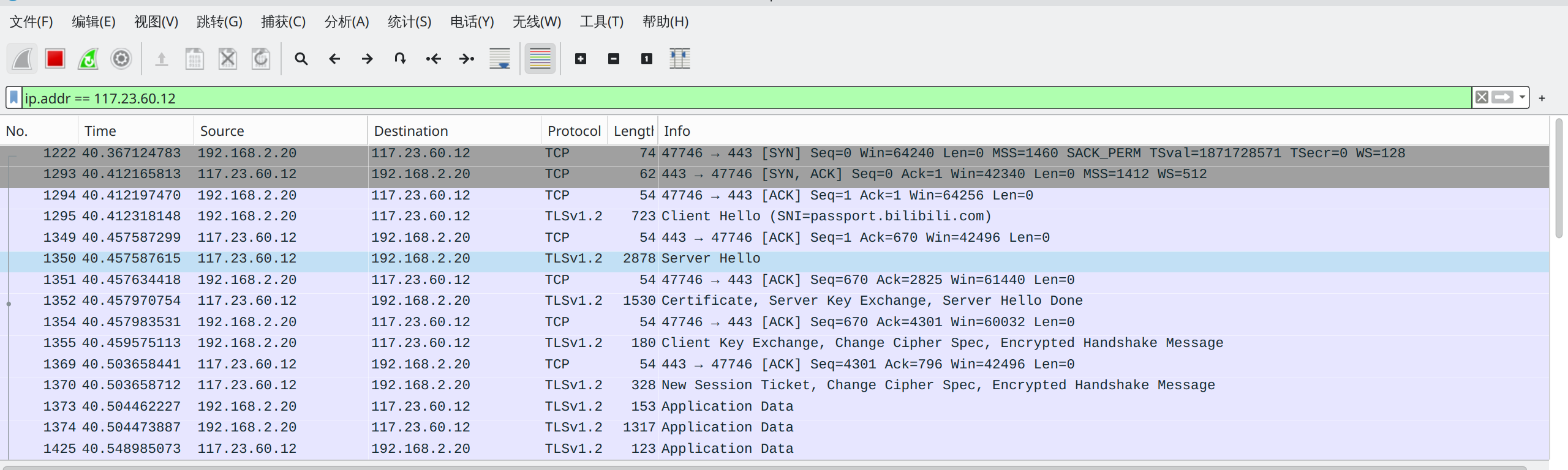The image size is (1568, 470).
Task: Sort by the No. column header
Action: (x=39, y=131)
